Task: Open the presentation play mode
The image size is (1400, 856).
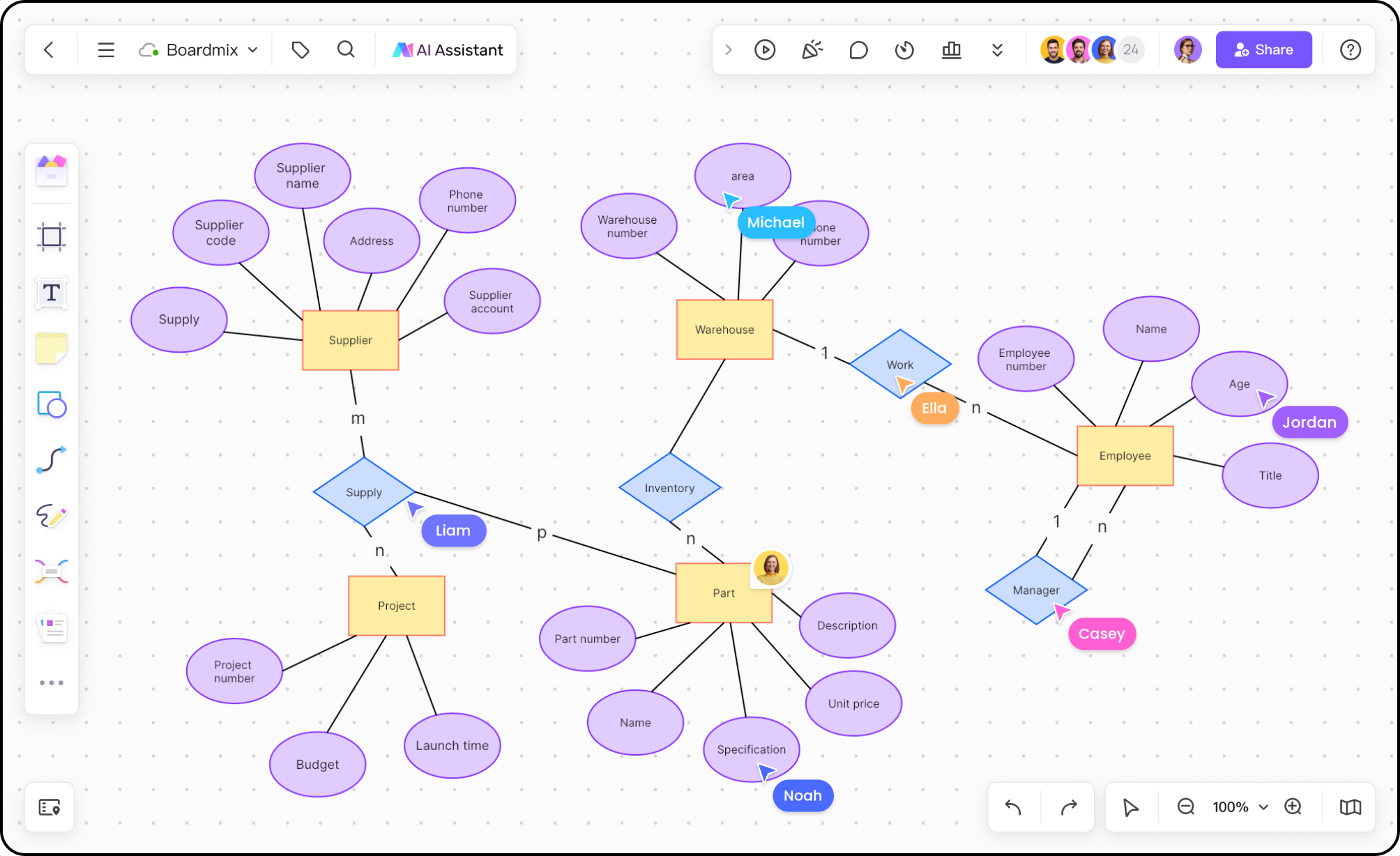Action: pyautogui.click(x=762, y=48)
